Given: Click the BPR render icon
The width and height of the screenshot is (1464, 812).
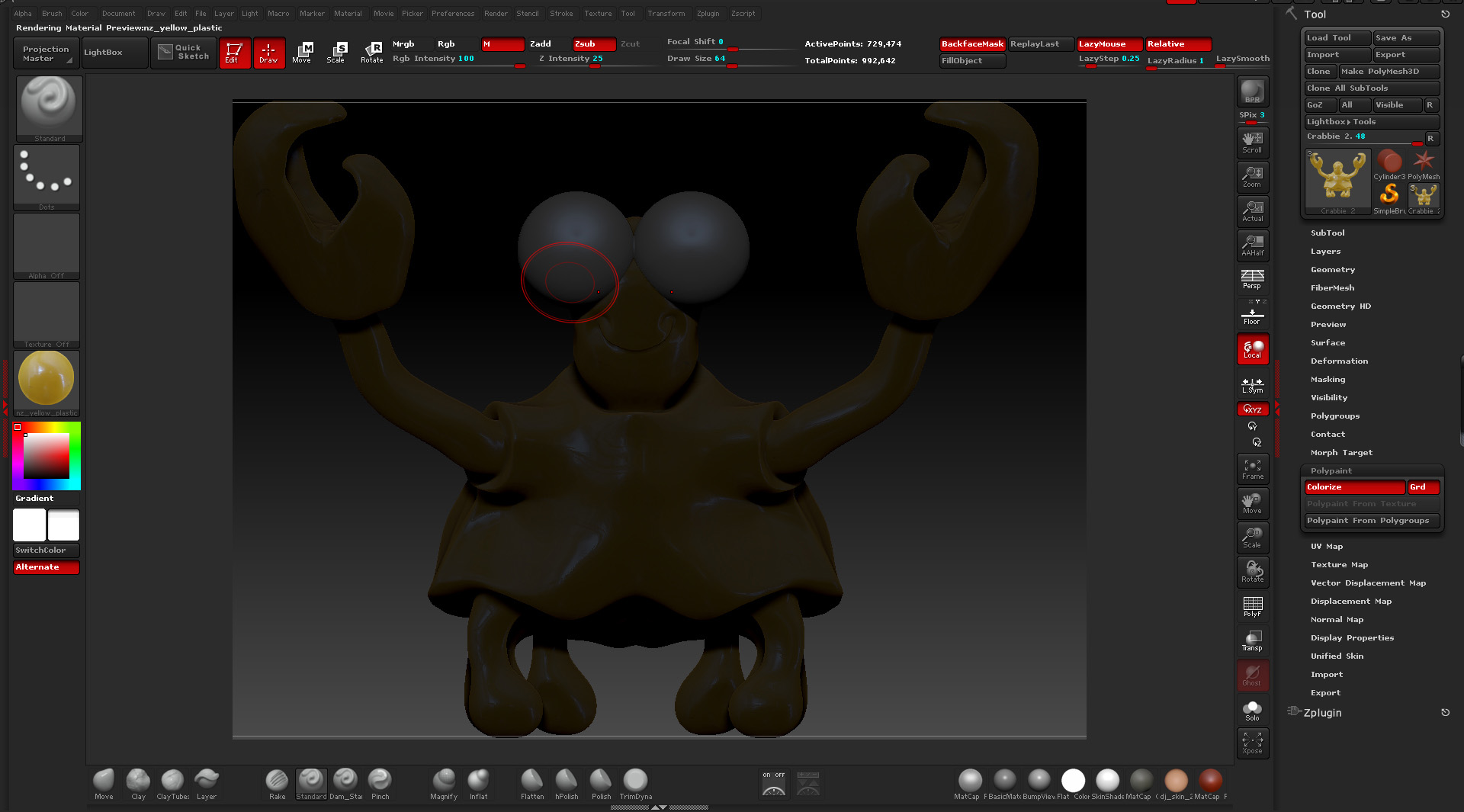Looking at the screenshot, I should (x=1252, y=92).
